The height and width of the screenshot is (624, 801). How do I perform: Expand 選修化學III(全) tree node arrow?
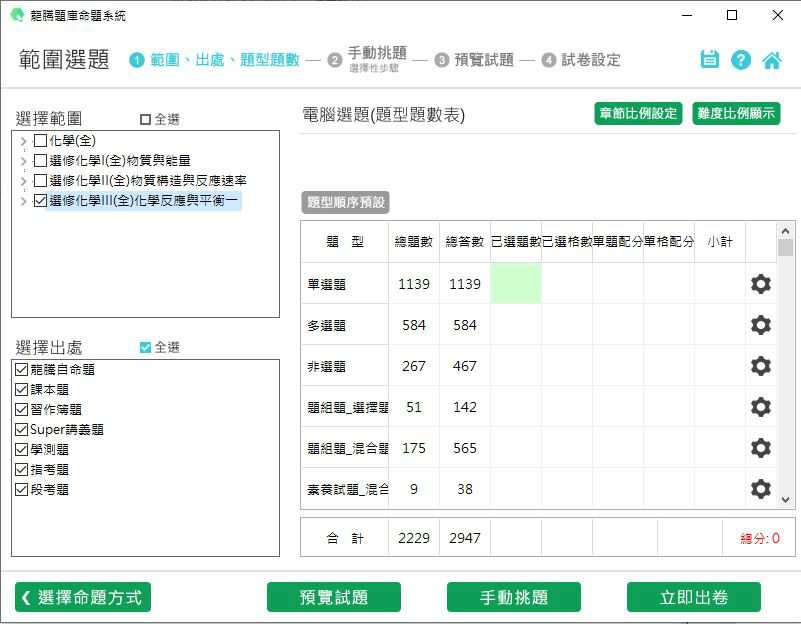(x=23, y=201)
